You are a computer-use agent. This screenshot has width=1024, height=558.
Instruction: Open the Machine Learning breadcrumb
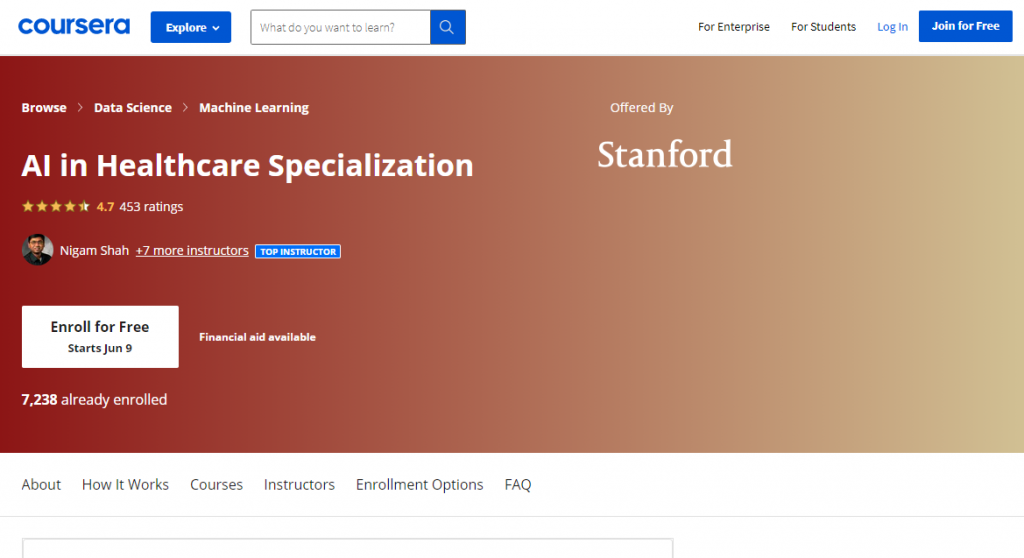pyautogui.click(x=254, y=108)
